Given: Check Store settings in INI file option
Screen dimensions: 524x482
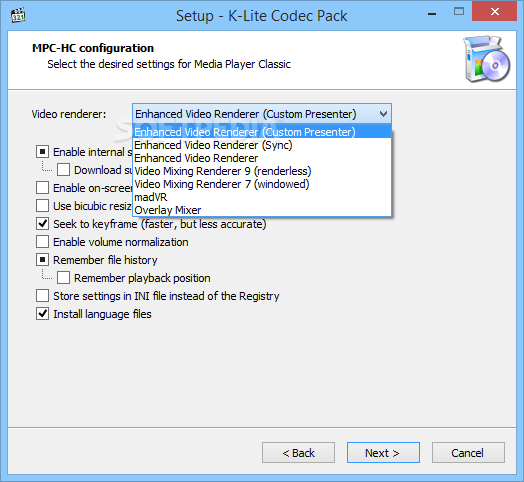Looking at the screenshot, I should (42, 296).
